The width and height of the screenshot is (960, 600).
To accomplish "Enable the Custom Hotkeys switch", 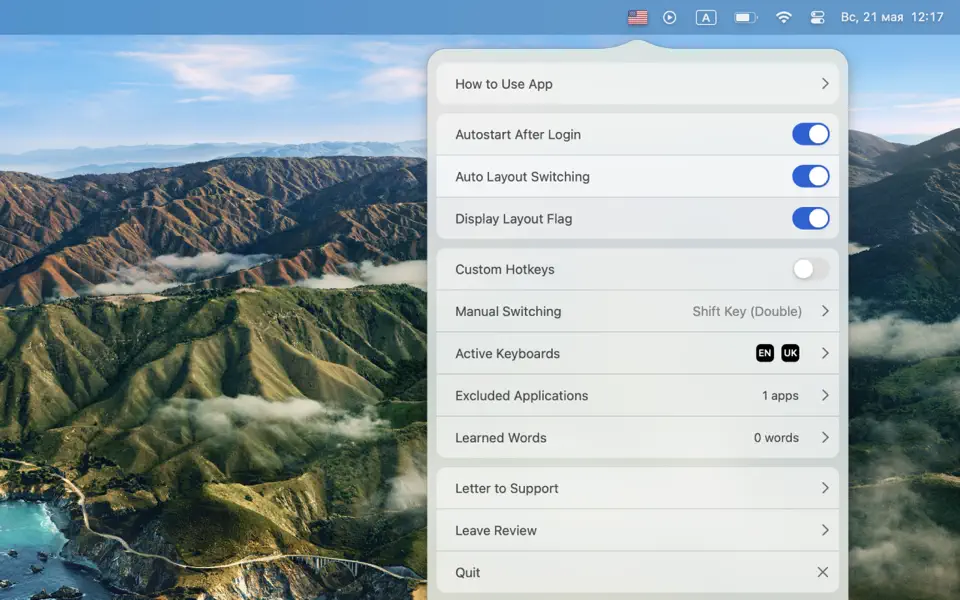I will point(811,269).
